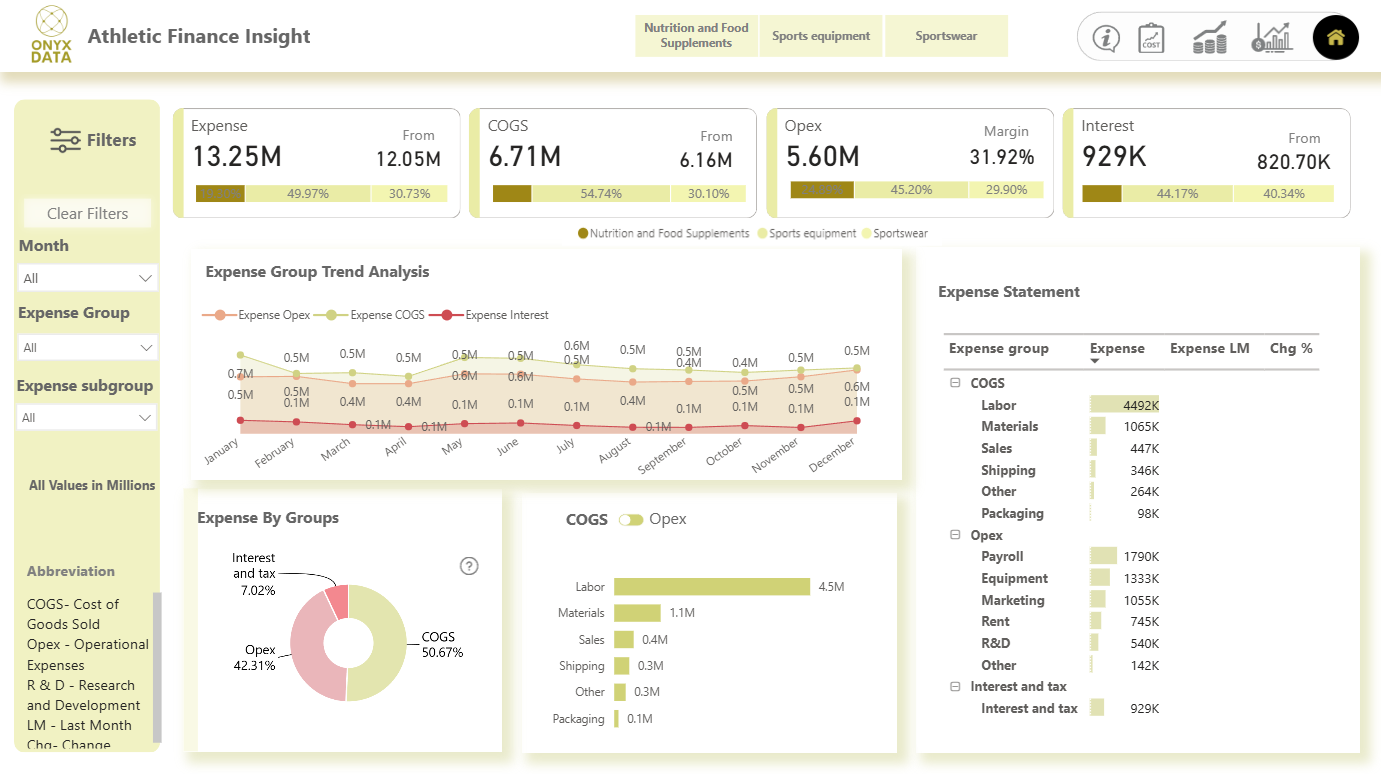This screenshot has width=1381, height=774.
Task: Click the 4492K Labor value in table
Action: [x=1140, y=405]
